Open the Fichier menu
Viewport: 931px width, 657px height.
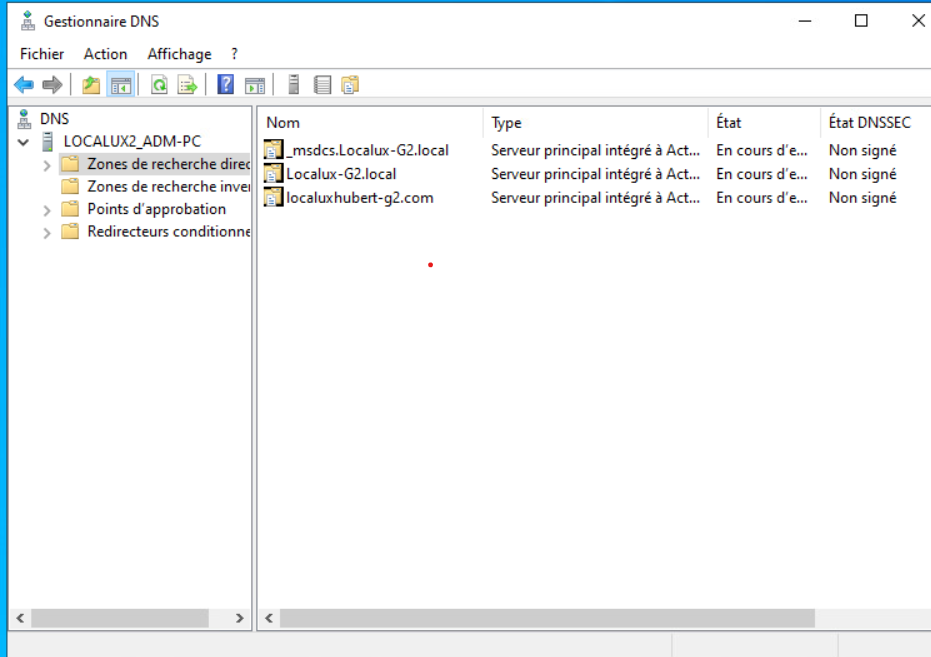42,54
